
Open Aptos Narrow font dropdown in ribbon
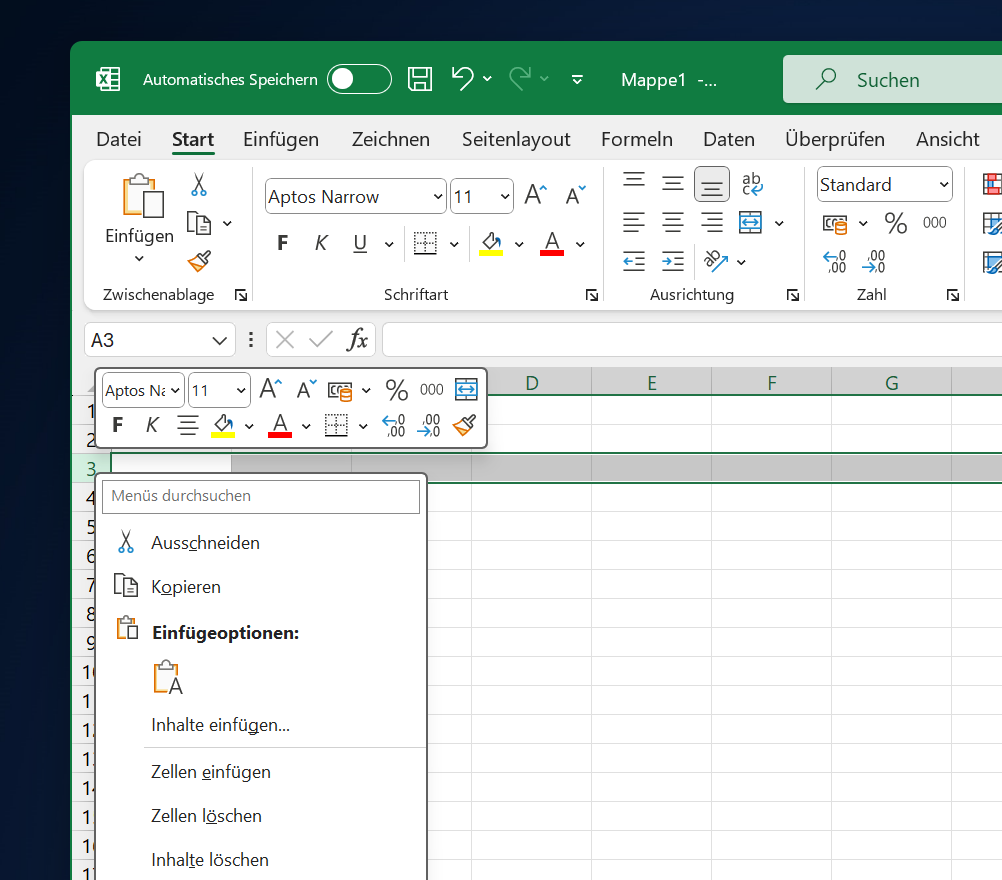[437, 196]
